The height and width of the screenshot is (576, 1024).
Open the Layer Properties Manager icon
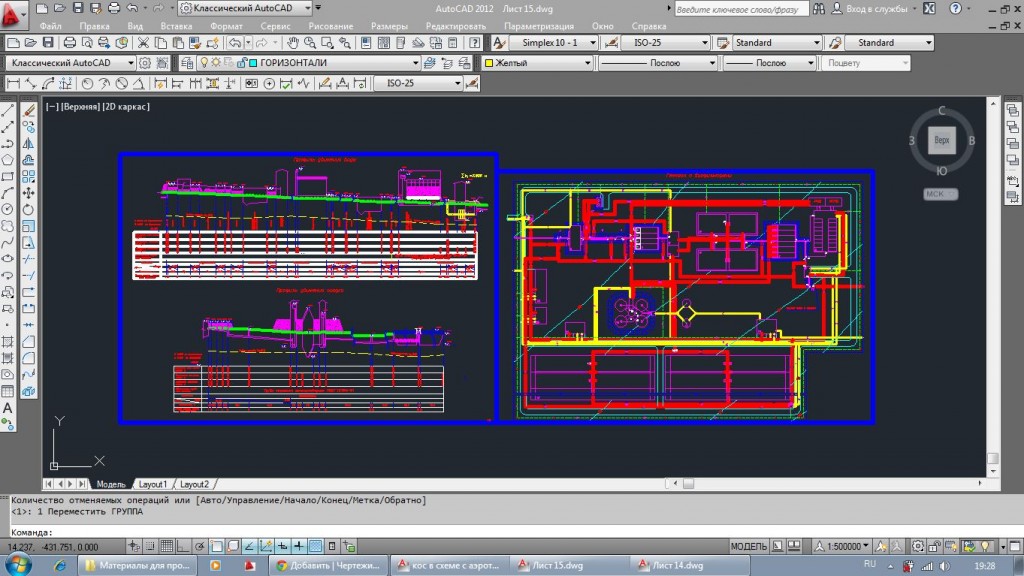point(187,63)
